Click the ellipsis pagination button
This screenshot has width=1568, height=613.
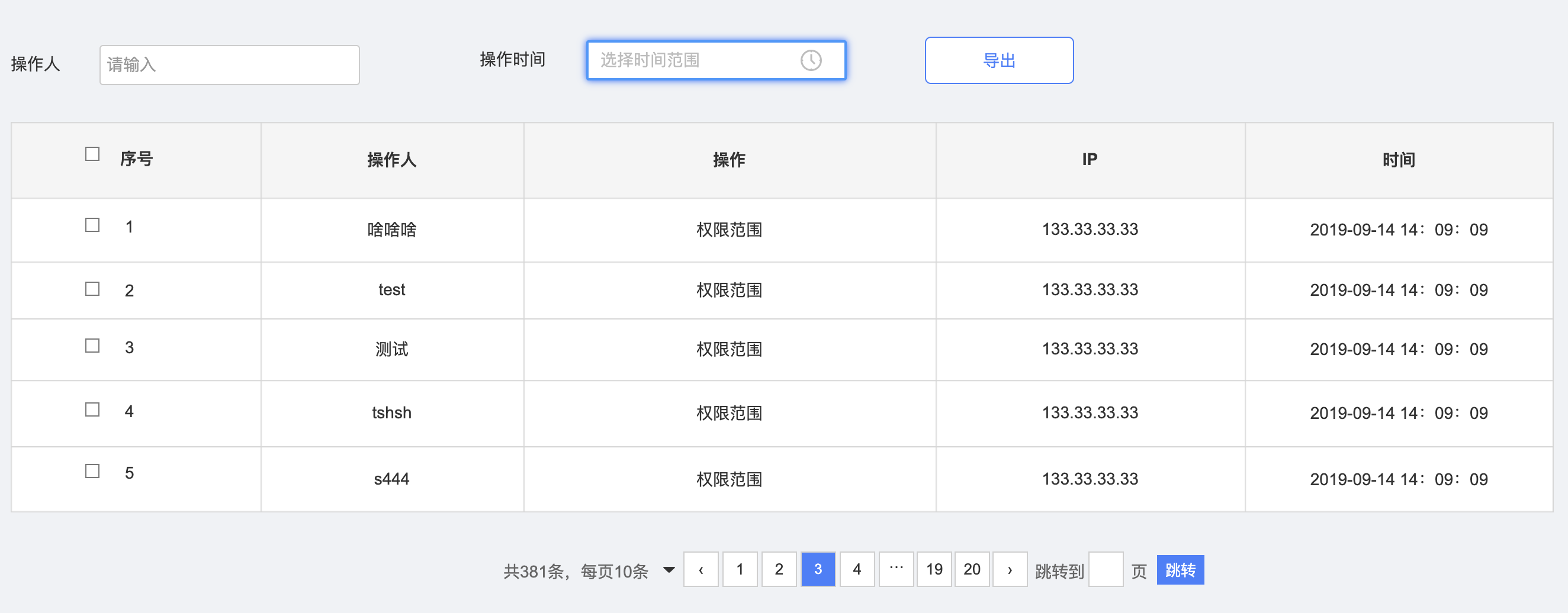click(895, 570)
